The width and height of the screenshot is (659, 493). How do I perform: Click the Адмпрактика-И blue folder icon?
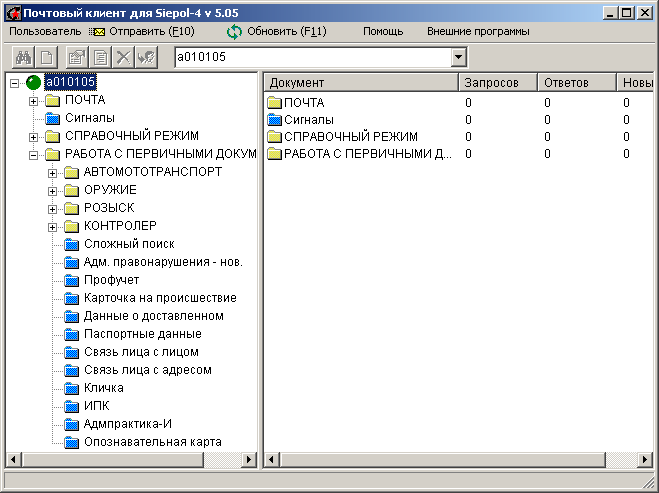point(71,424)
